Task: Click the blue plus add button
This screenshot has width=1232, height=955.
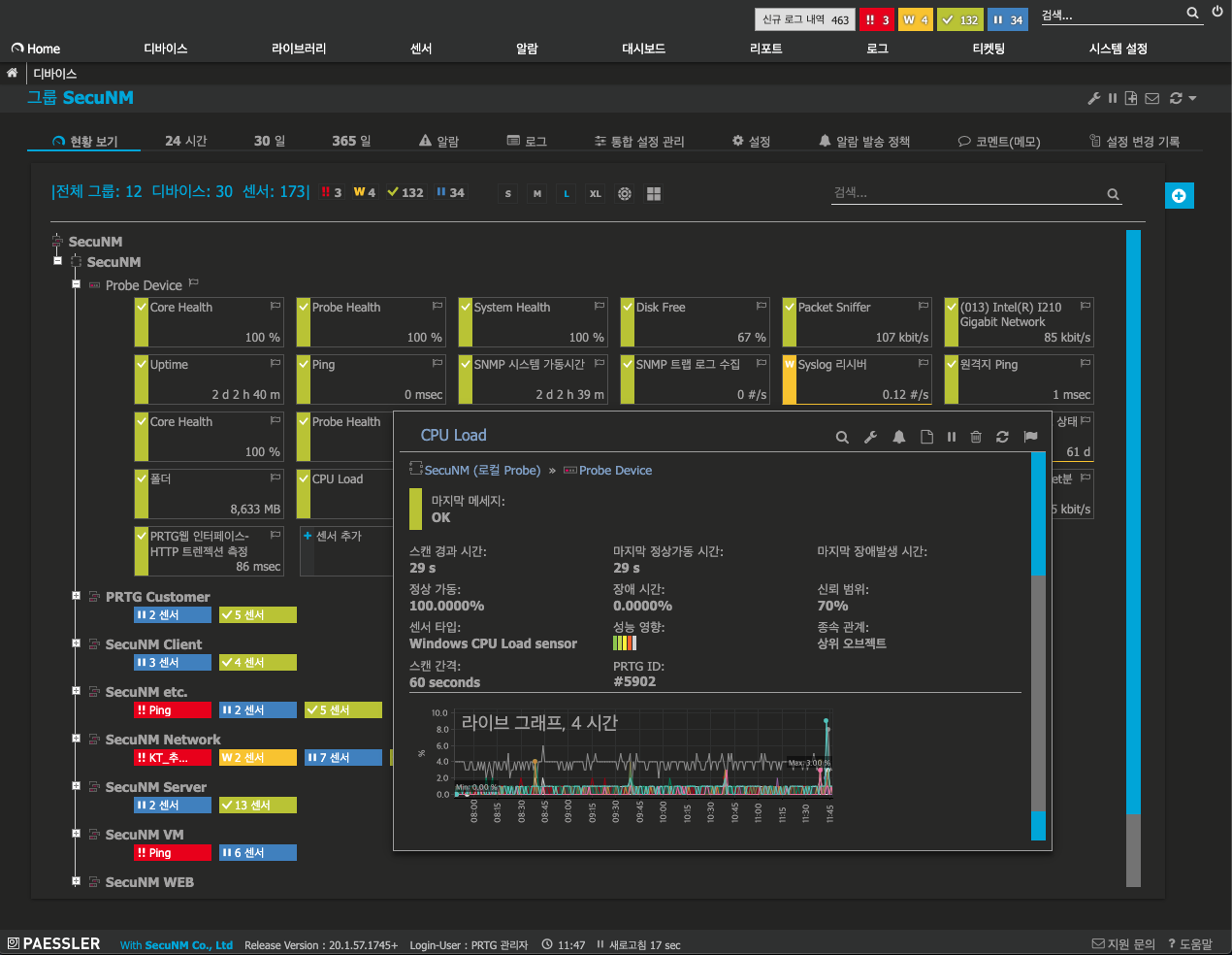Action: coord(1179,195)
